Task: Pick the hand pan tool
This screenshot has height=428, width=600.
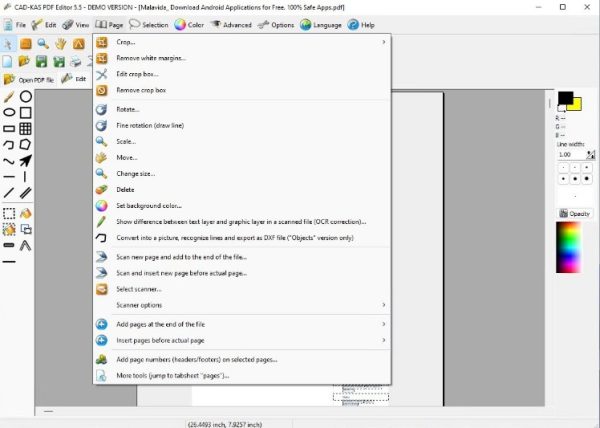Action: click(60, 44)
